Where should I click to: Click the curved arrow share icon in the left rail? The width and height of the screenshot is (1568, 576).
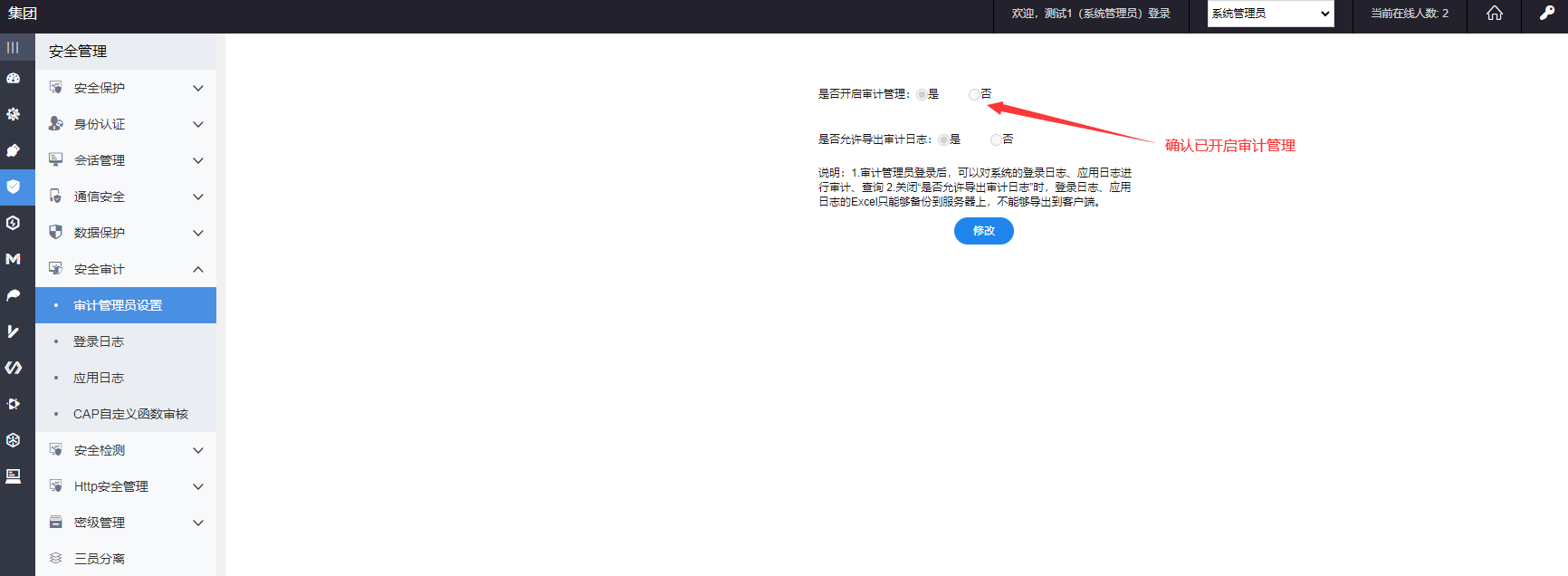[13, 295]
